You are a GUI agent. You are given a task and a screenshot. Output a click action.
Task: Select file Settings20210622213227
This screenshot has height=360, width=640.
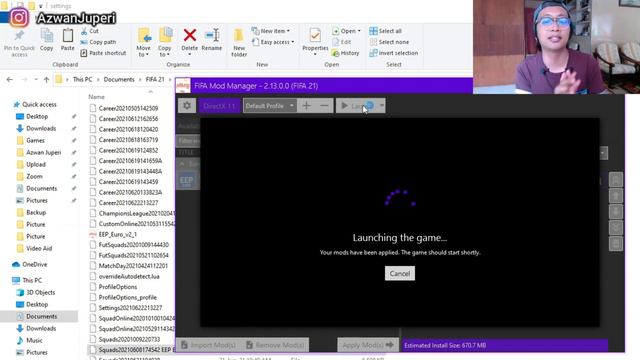(x=130, y=308)
